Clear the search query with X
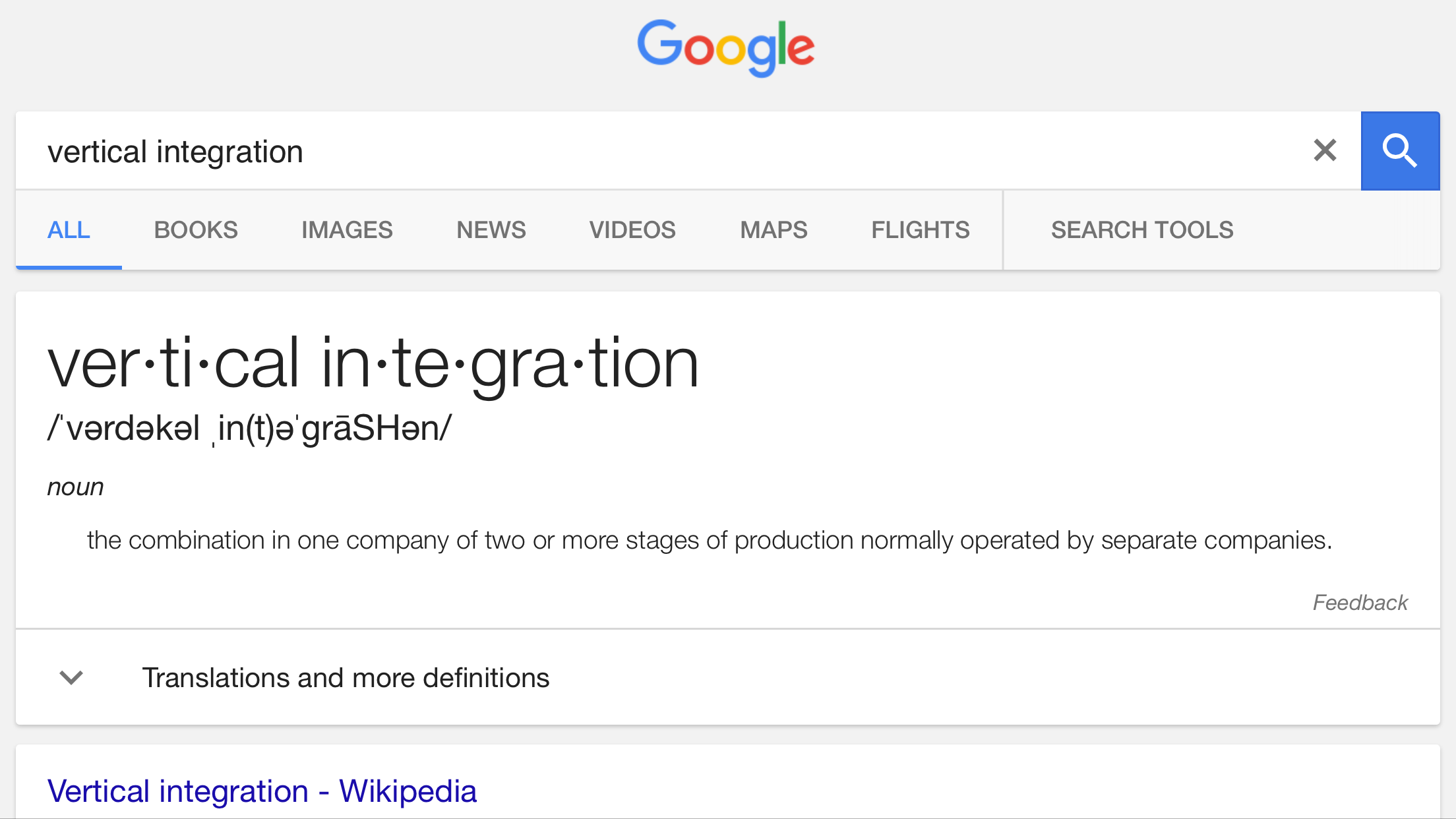 [1324, 151]
